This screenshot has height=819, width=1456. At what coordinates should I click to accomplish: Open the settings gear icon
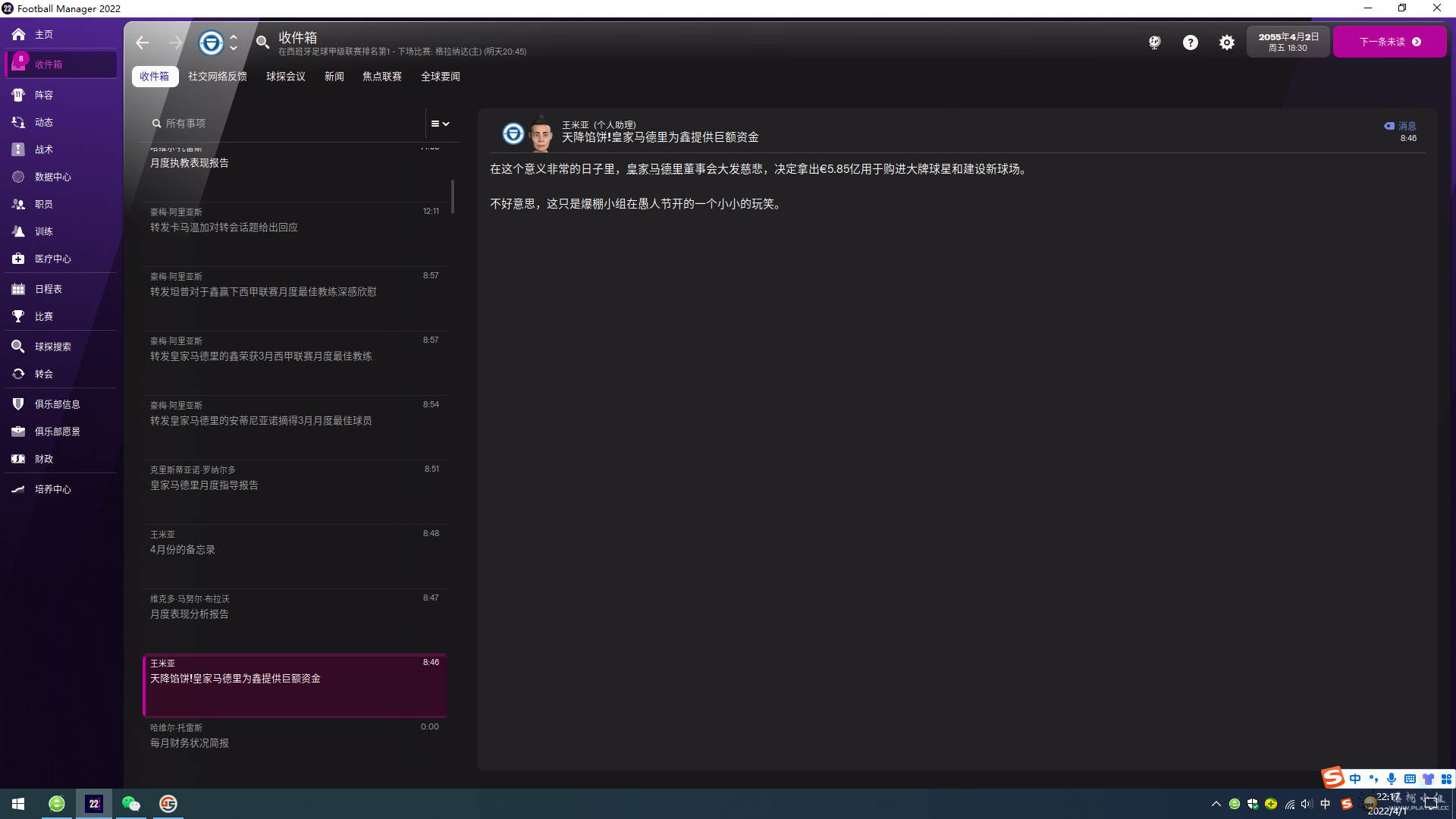pos(1227,42)
